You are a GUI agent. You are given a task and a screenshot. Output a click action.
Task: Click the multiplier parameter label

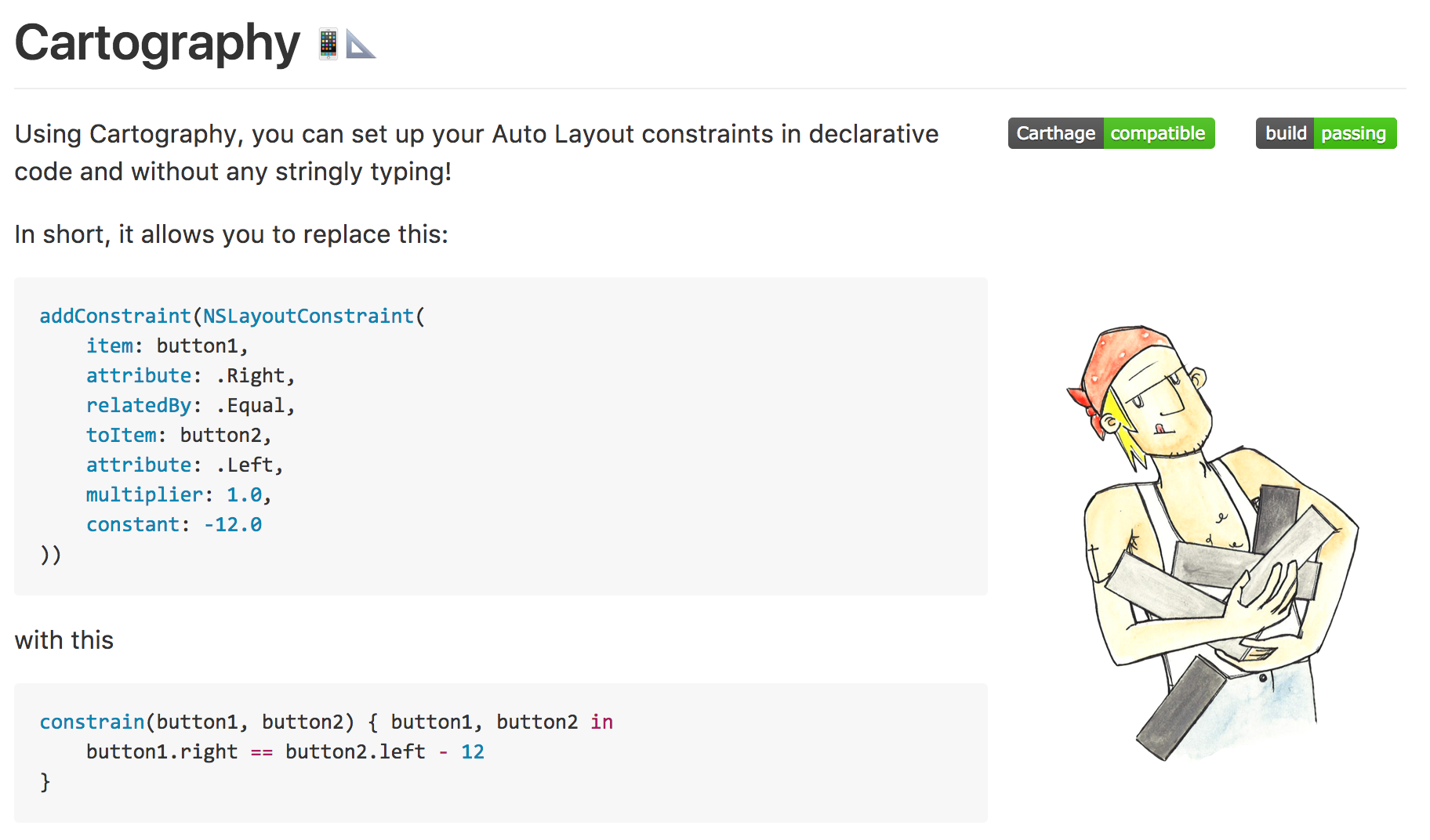[x=144, y=494]
